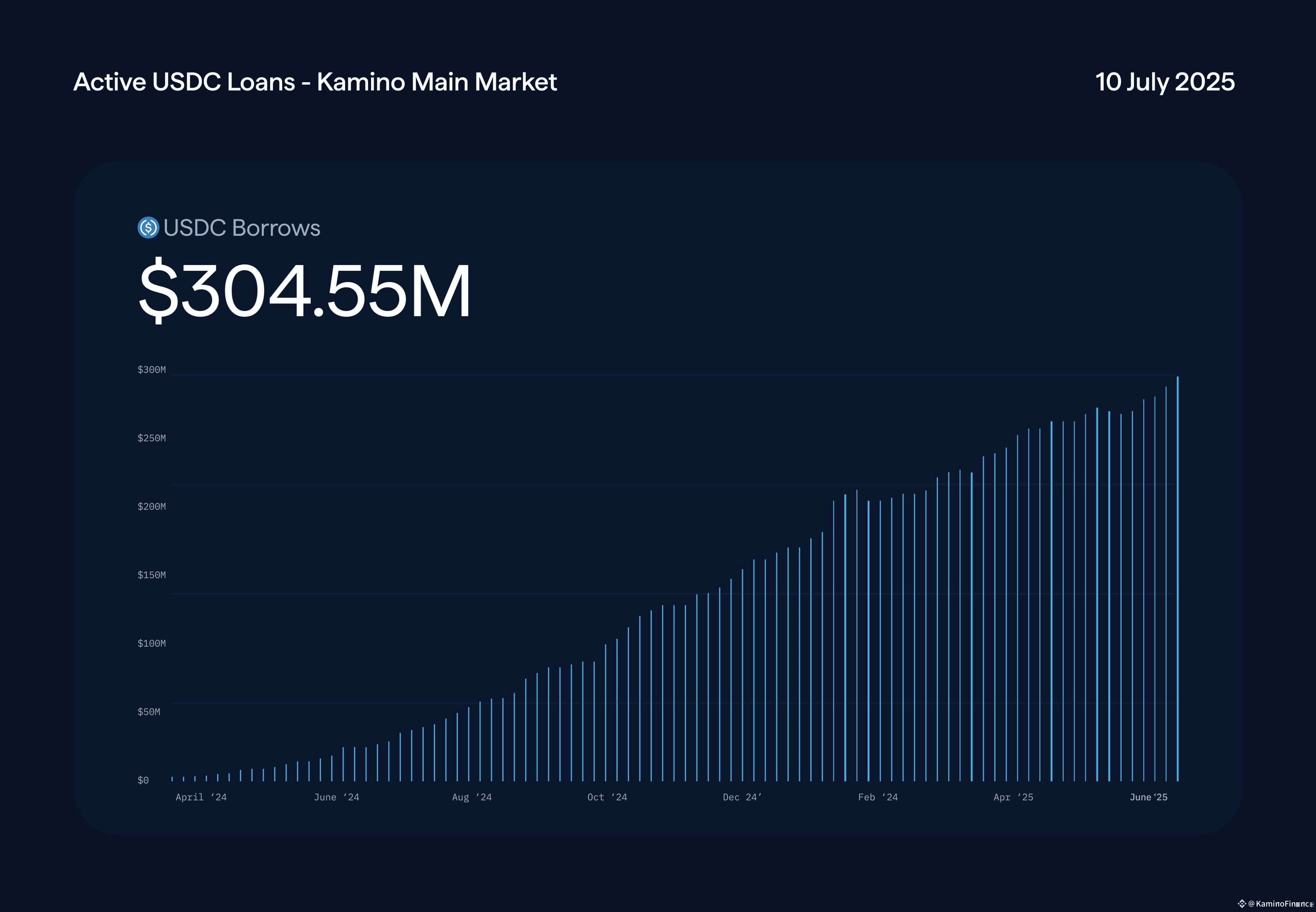Click the 'Dec 24’' x-axis label
Screen dimensions: 1316x912
coord(742,797)
